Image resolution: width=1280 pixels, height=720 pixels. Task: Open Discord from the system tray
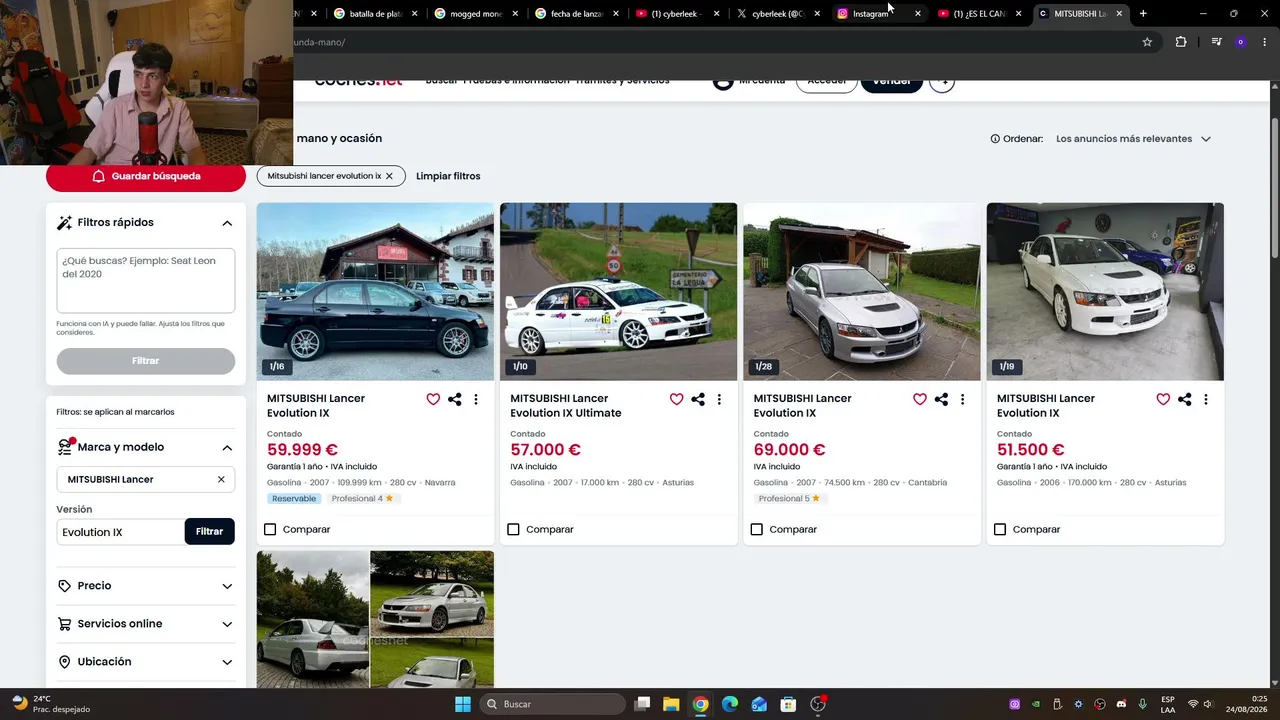pyautogui.click(x=1121, y=704)
